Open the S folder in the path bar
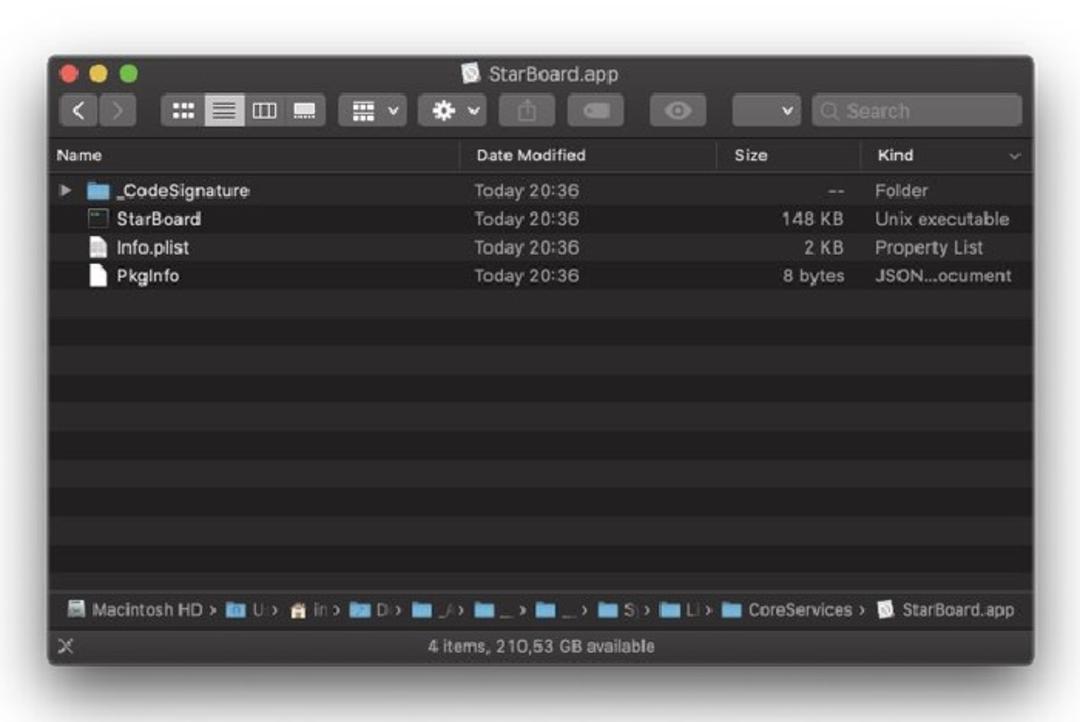 click(x=617, y=610)
